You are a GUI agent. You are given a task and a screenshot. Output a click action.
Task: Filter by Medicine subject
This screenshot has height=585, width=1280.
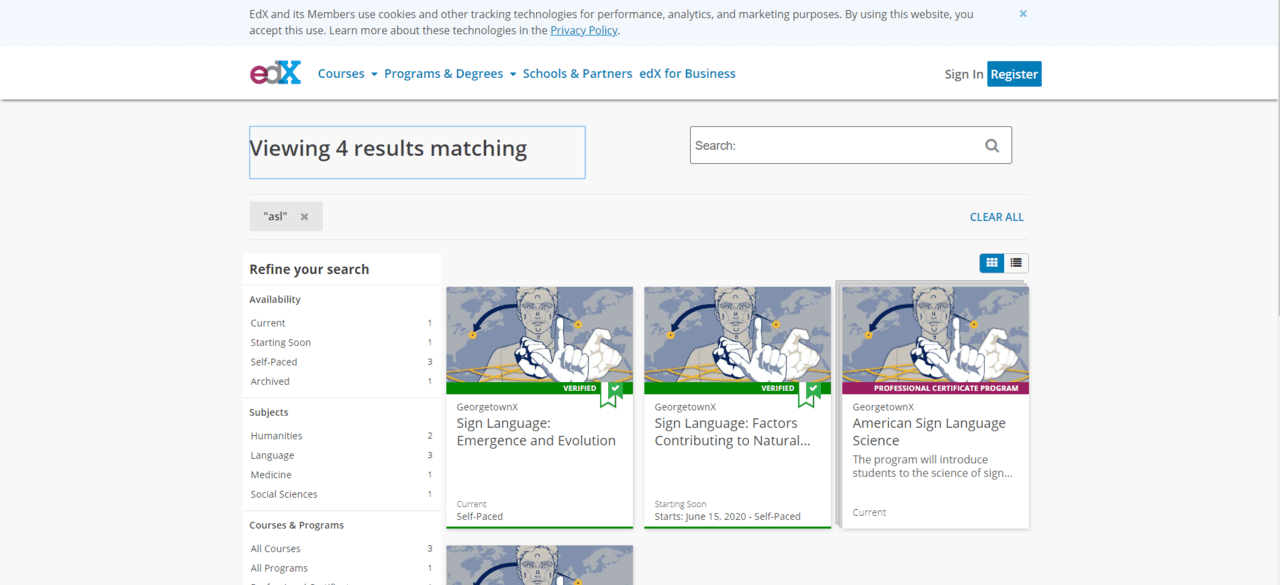tap(341, 475)
